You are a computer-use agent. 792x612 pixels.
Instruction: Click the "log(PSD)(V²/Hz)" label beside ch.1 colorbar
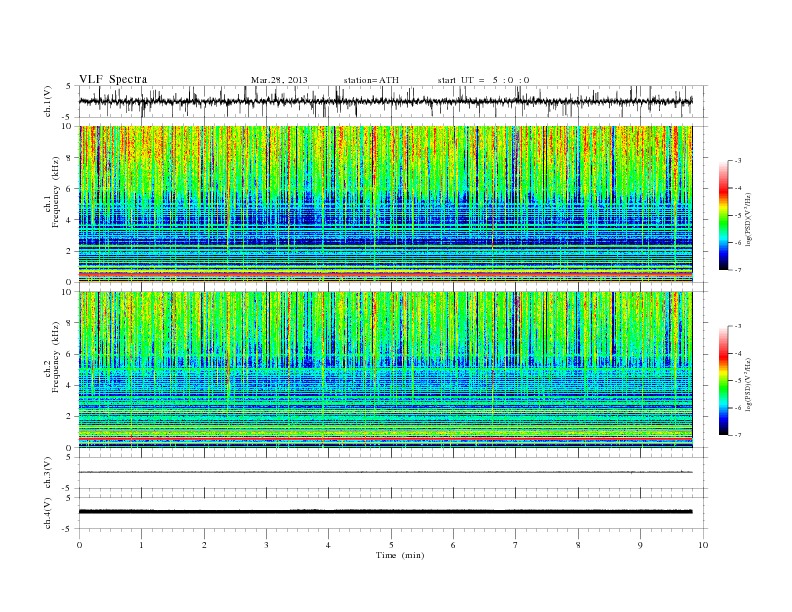[748, 218]
